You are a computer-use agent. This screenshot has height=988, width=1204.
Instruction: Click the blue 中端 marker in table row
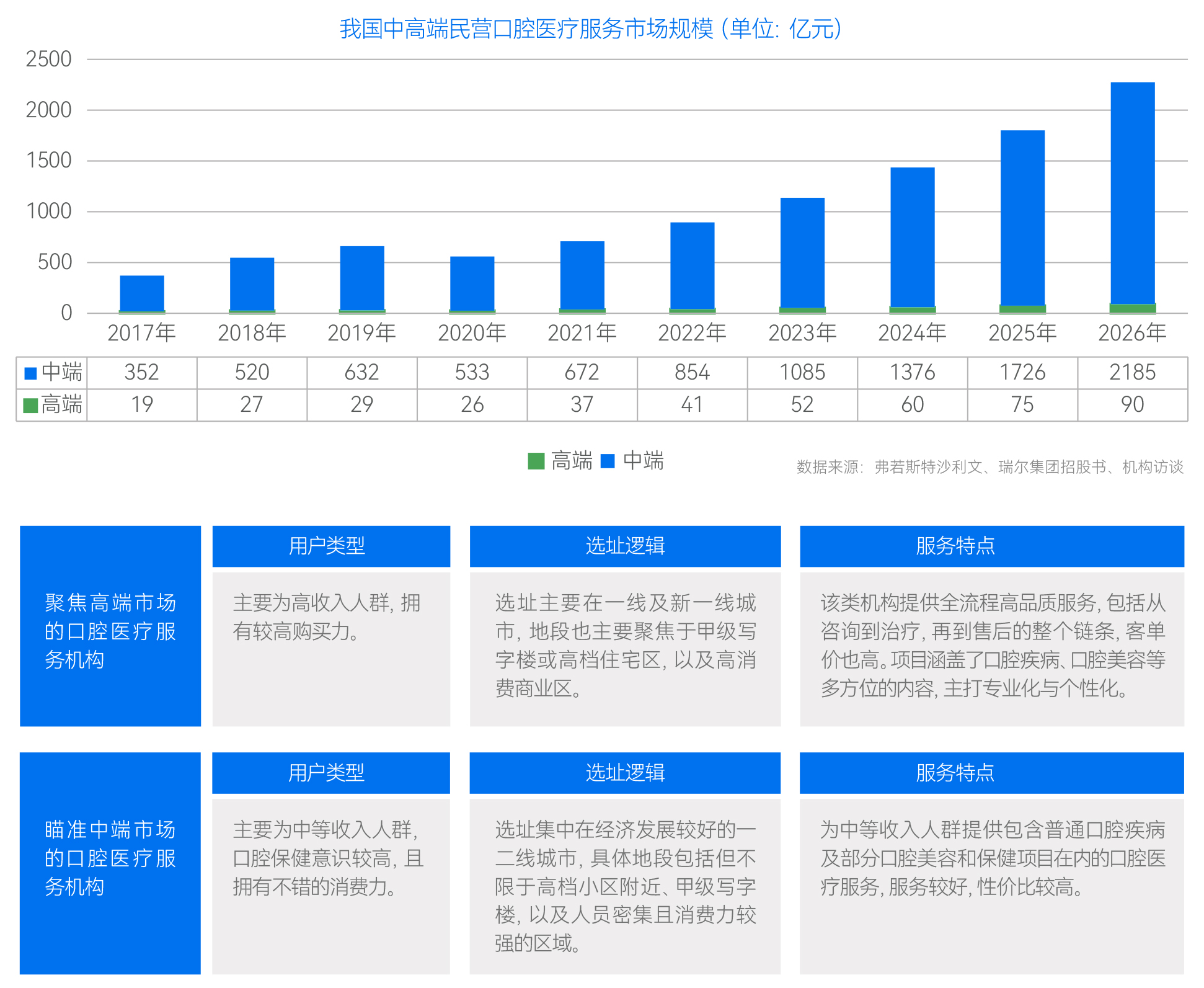click(x=30, y=373)
